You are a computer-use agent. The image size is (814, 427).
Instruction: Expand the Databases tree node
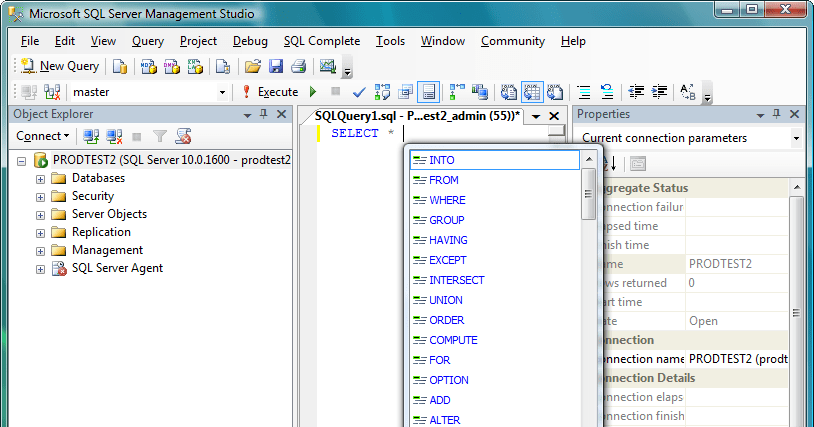coord(41,179)
